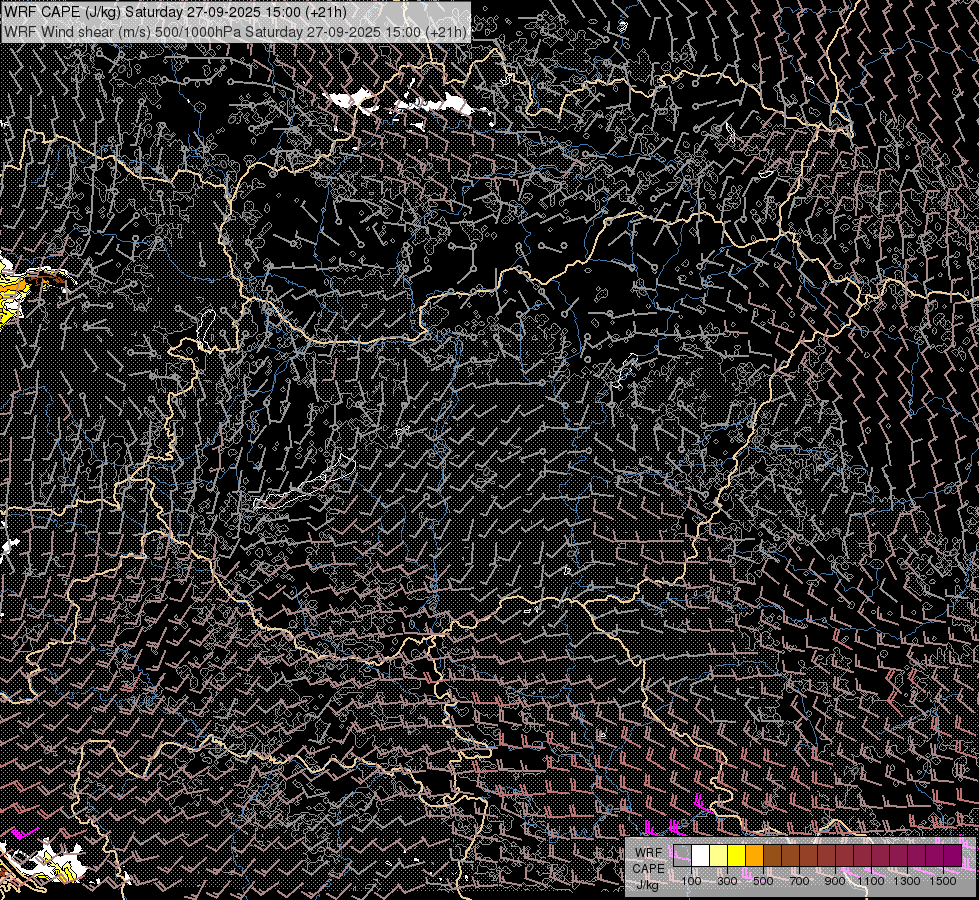This screenshot has width=979, height=900.
Task: Click the WRF label in legend
Action: (x=649, y=853)
